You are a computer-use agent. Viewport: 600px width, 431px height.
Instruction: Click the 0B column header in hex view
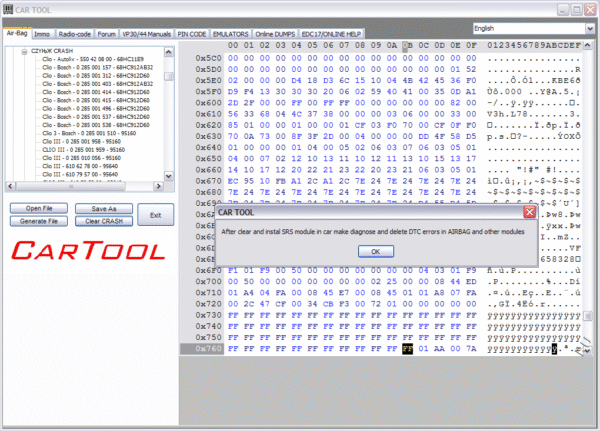click(x=408, y=46)
